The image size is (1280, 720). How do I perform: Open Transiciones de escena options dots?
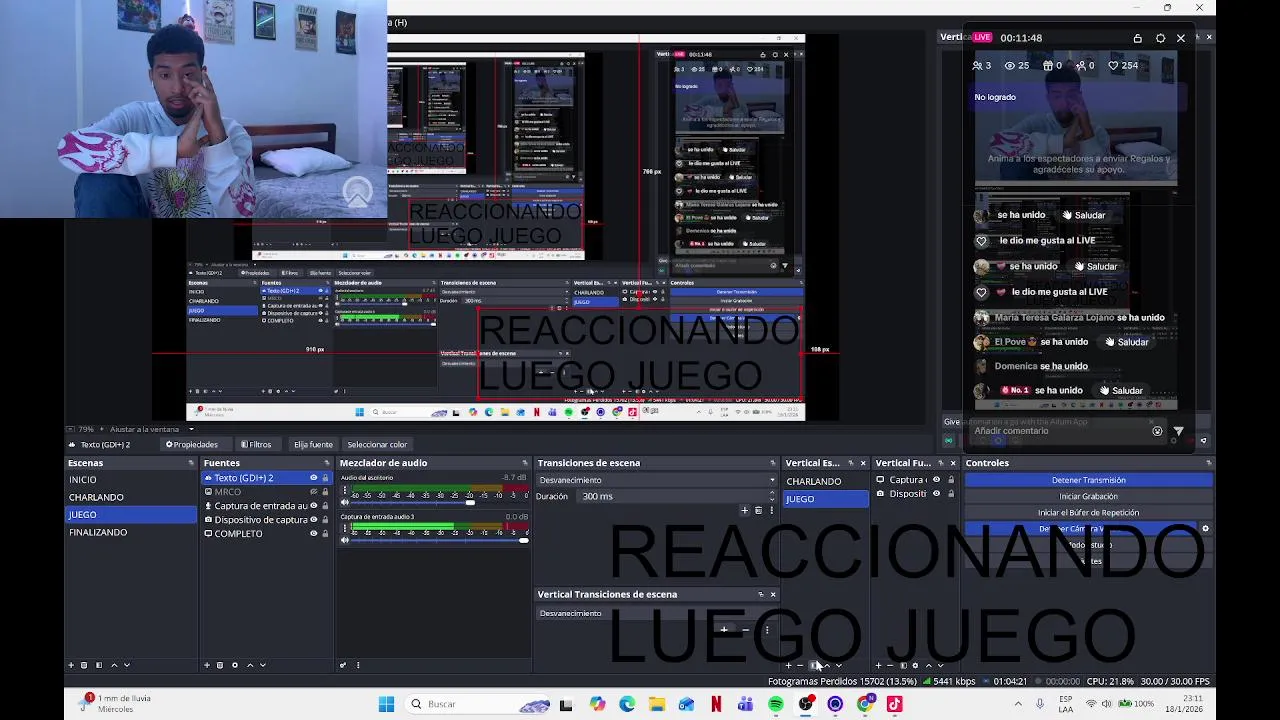click(x=771, y=511)
